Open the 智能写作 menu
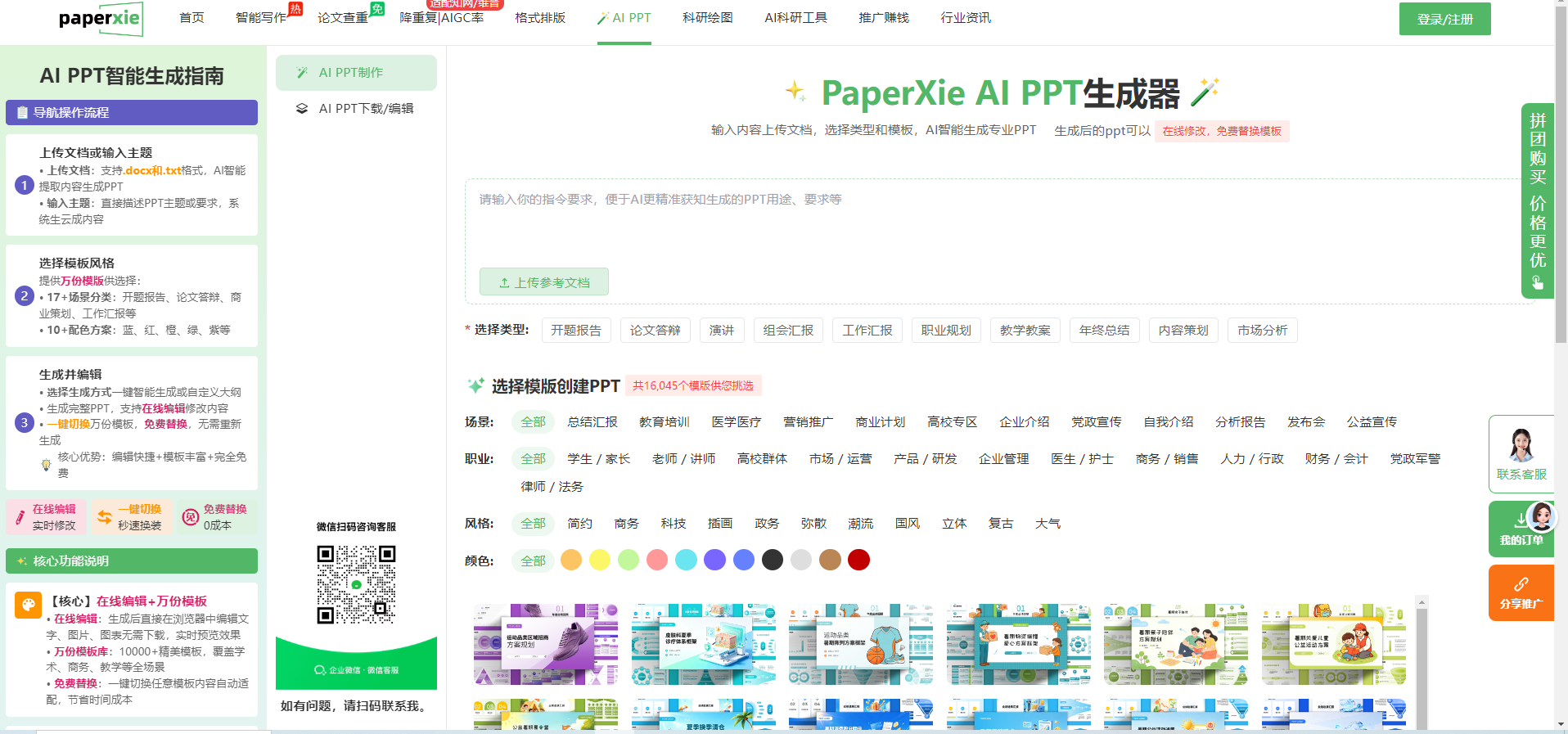This screenshot has height=734, width=1568. tap(261, 18)
